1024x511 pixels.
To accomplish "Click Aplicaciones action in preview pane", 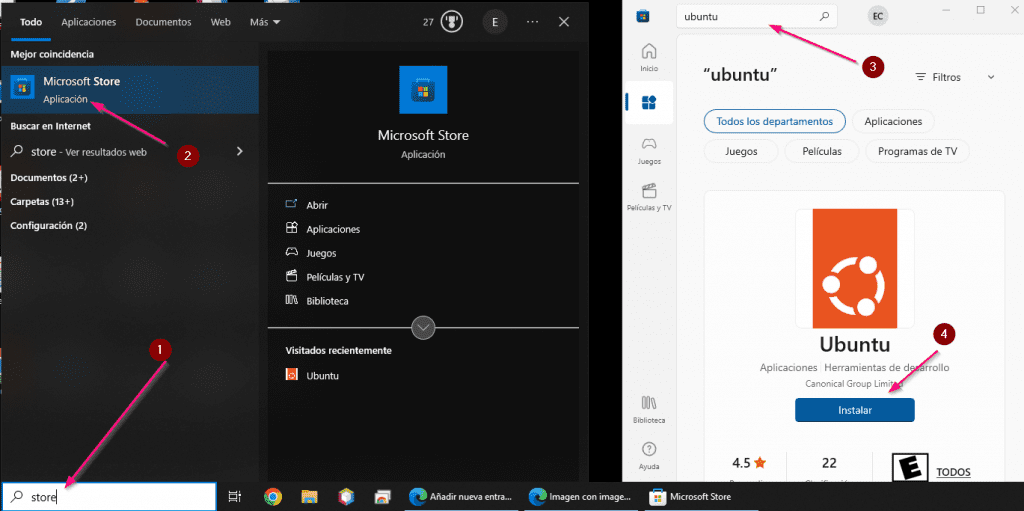I will tap(333, 229).
